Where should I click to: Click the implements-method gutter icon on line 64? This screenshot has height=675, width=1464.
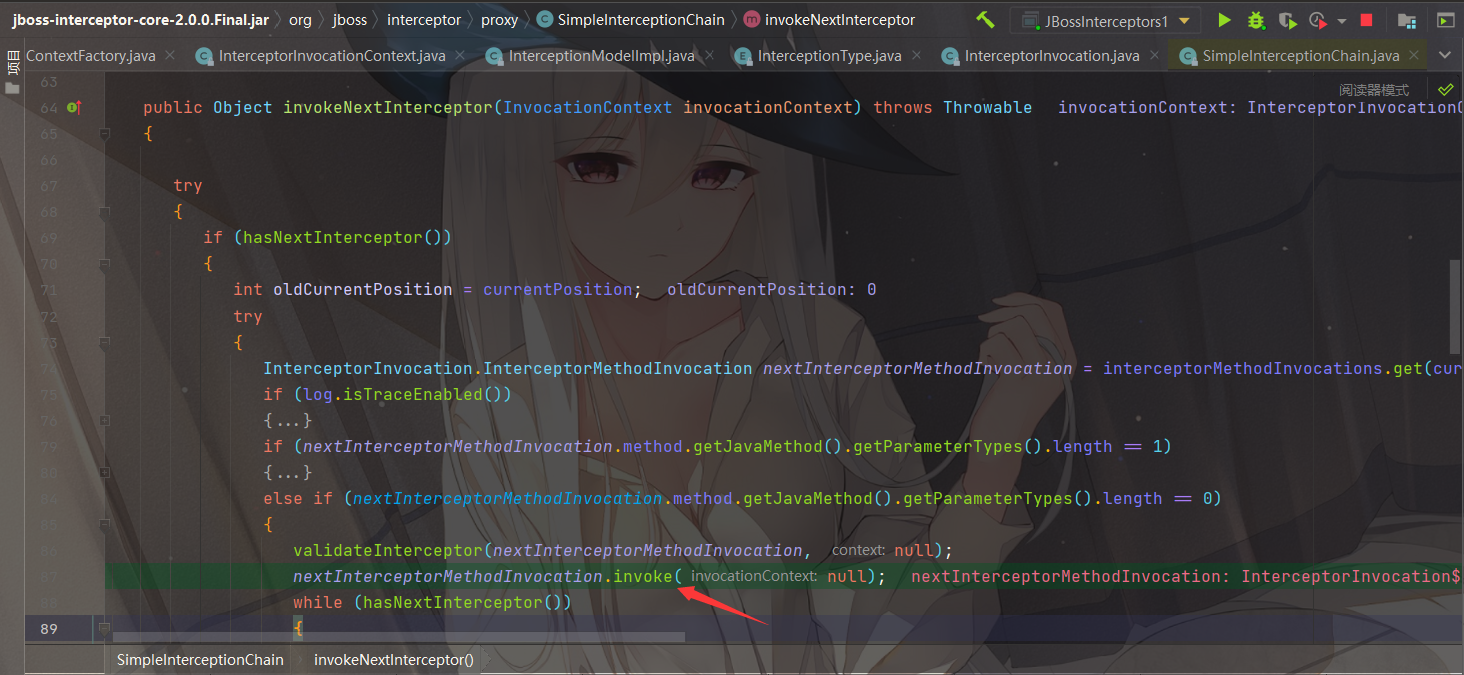coord(73,107)
